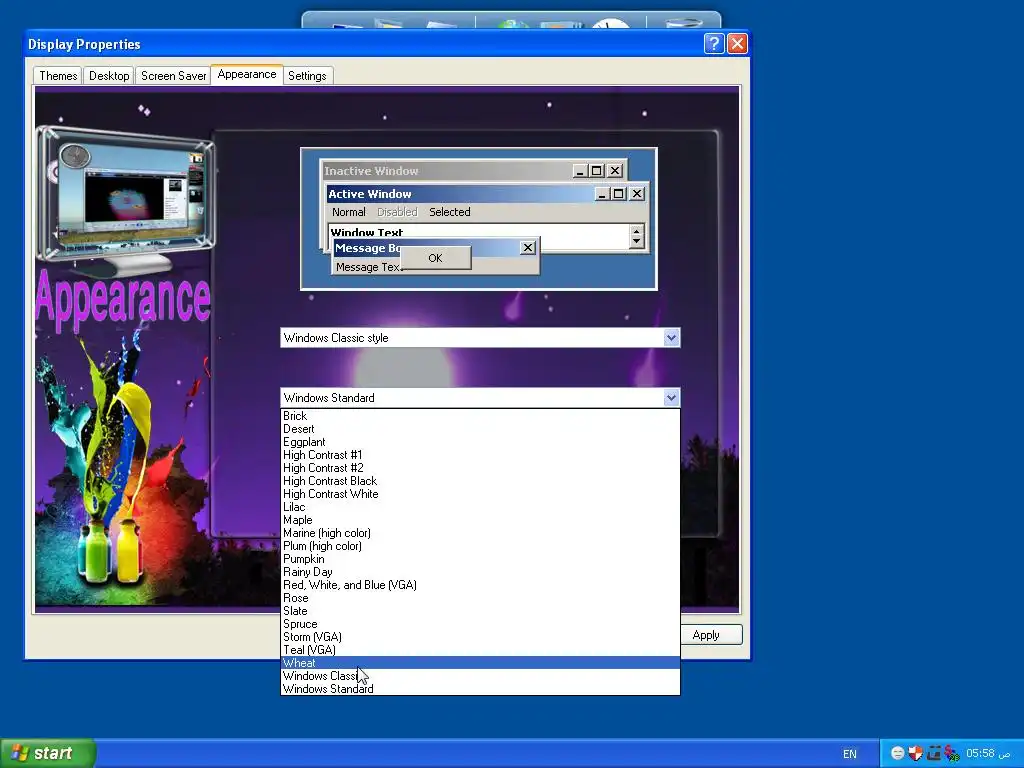Click the preview scrollbar up arrow
1024x768 pixels.
[x=637, y=231]
